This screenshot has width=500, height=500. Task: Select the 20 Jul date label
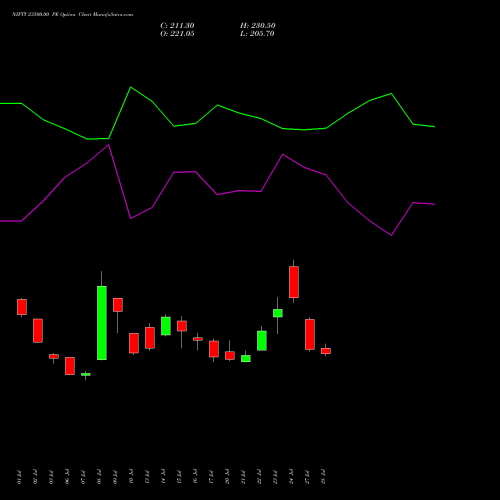tap(227, 477)
